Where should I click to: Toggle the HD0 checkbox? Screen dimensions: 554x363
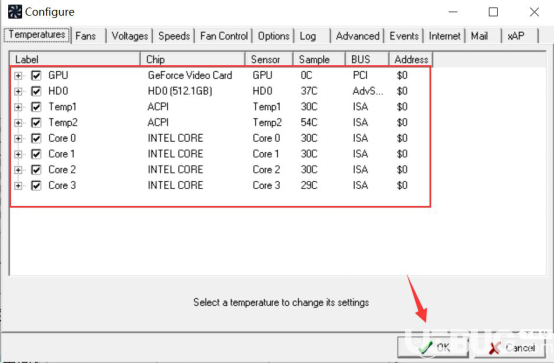[36, 91]
